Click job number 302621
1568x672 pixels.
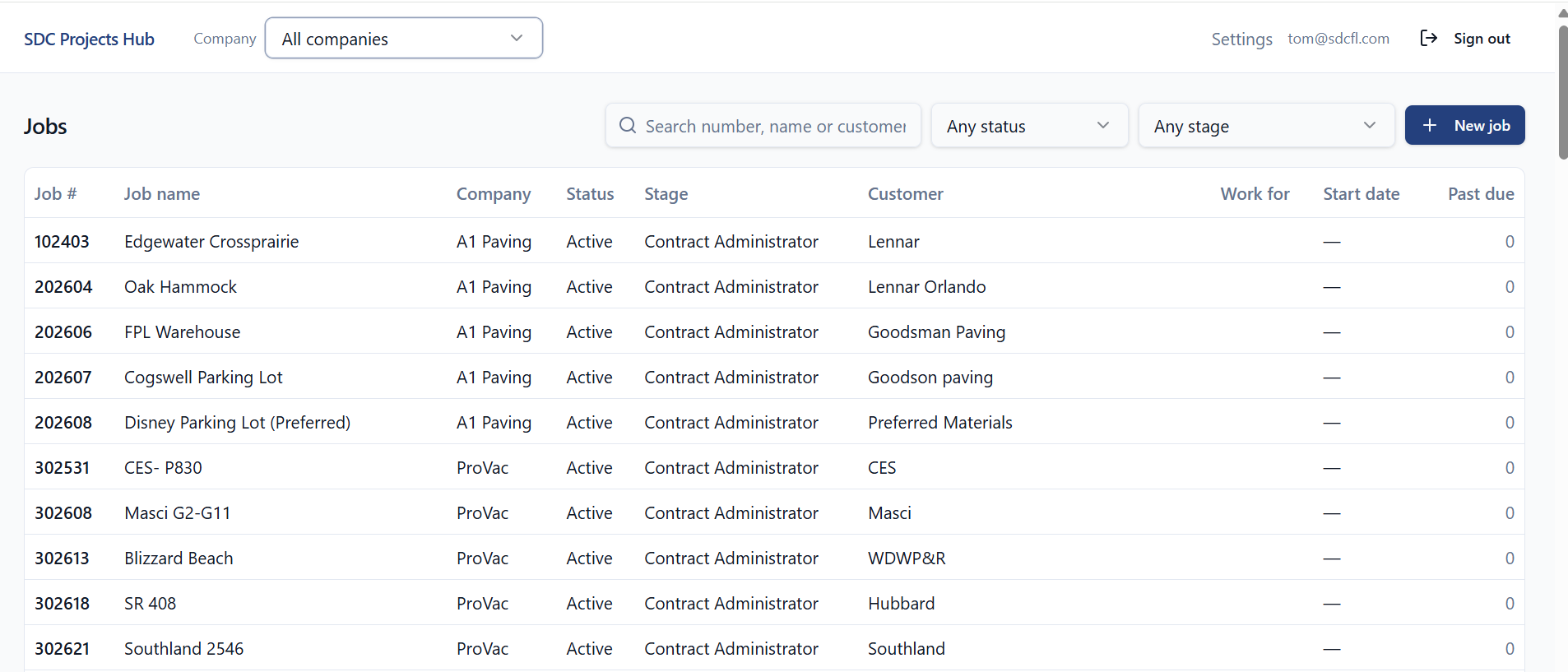[62, 649]
